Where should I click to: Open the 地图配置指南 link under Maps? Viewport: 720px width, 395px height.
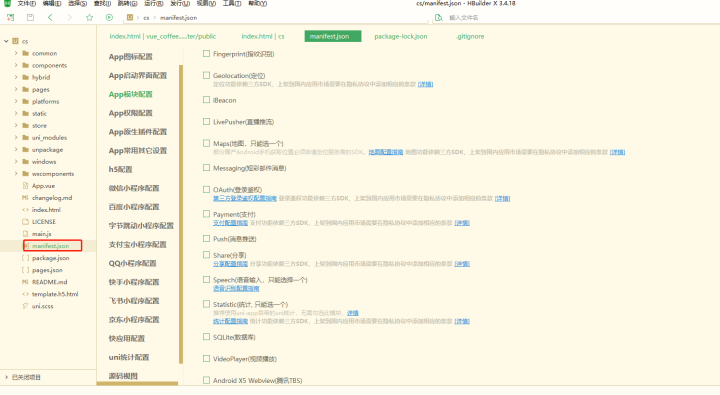tap(386, 152)
